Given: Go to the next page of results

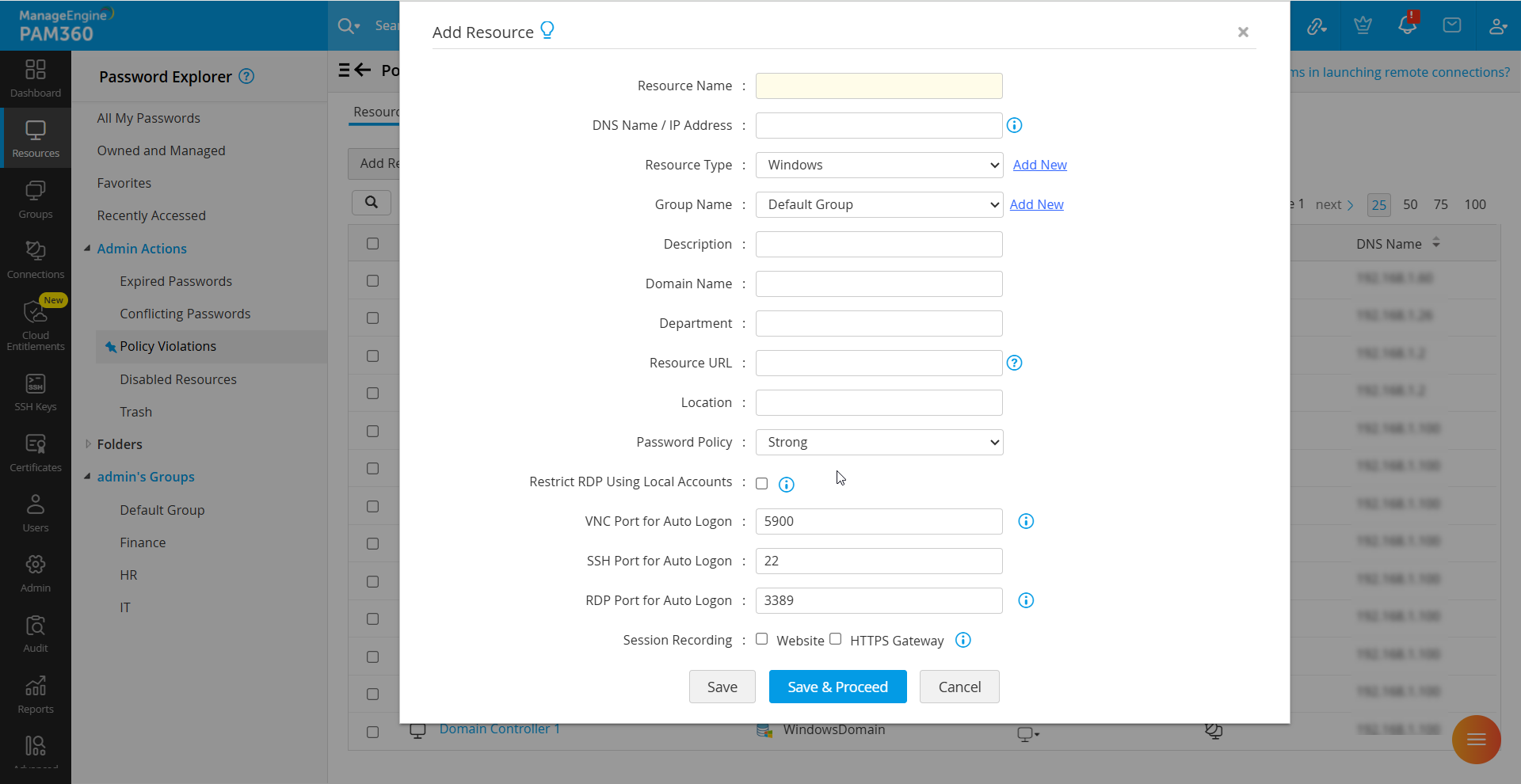Looking at the screenshot, I should click(x=1335, y=204).
